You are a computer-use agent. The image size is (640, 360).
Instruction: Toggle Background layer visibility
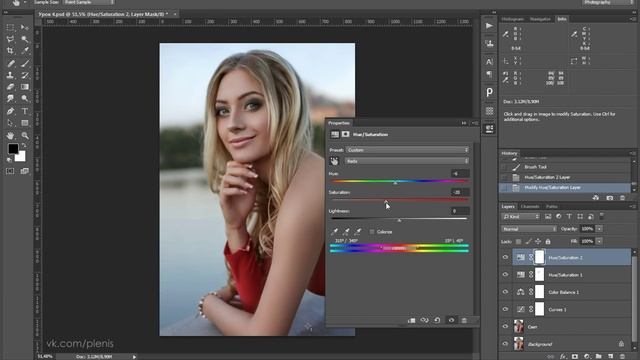tap(505, 344)
